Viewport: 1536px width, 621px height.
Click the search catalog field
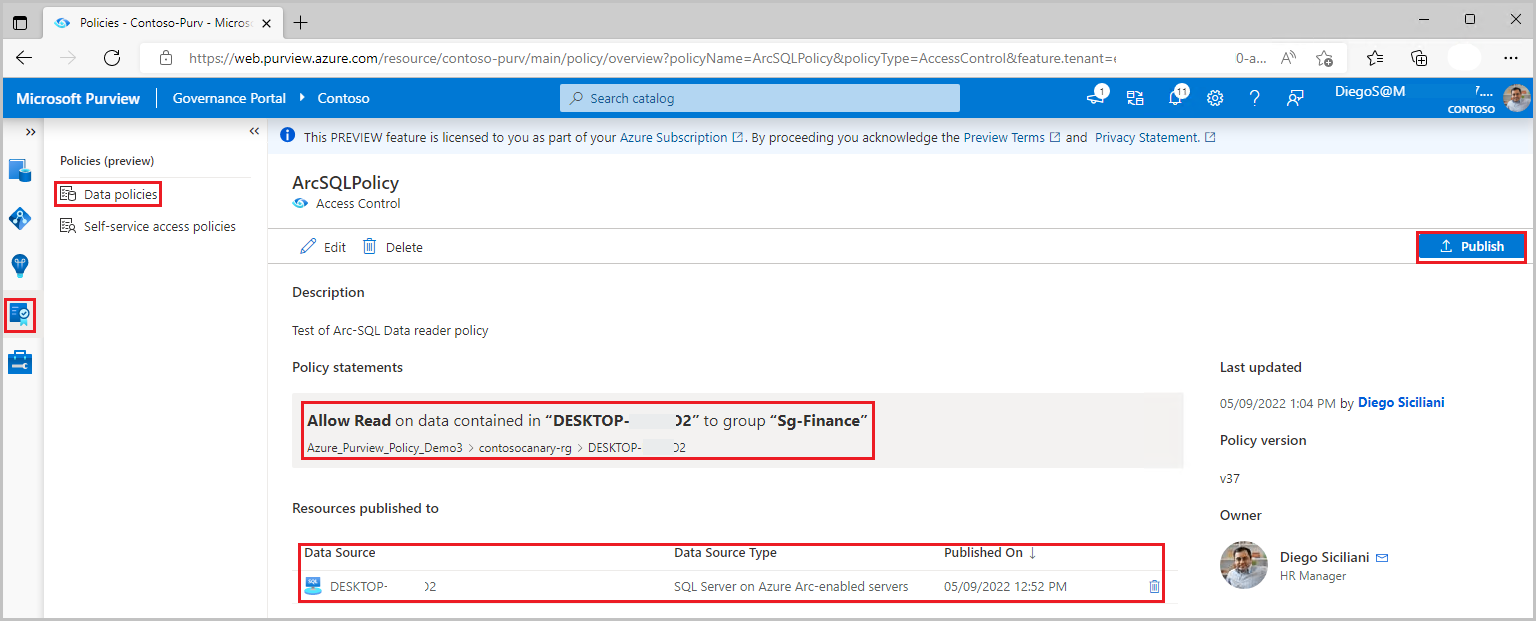758,98
